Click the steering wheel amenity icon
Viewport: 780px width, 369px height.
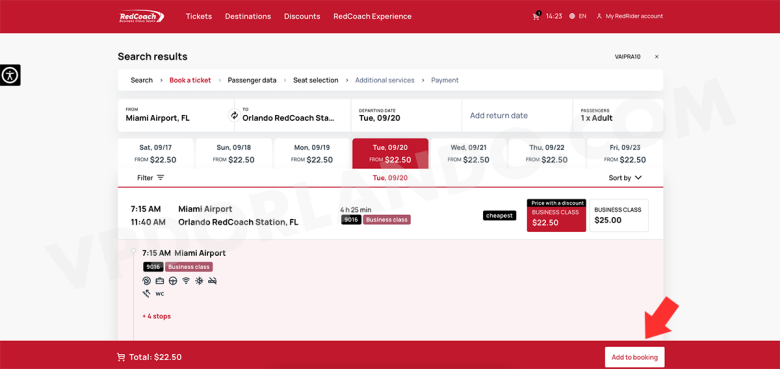173,281
